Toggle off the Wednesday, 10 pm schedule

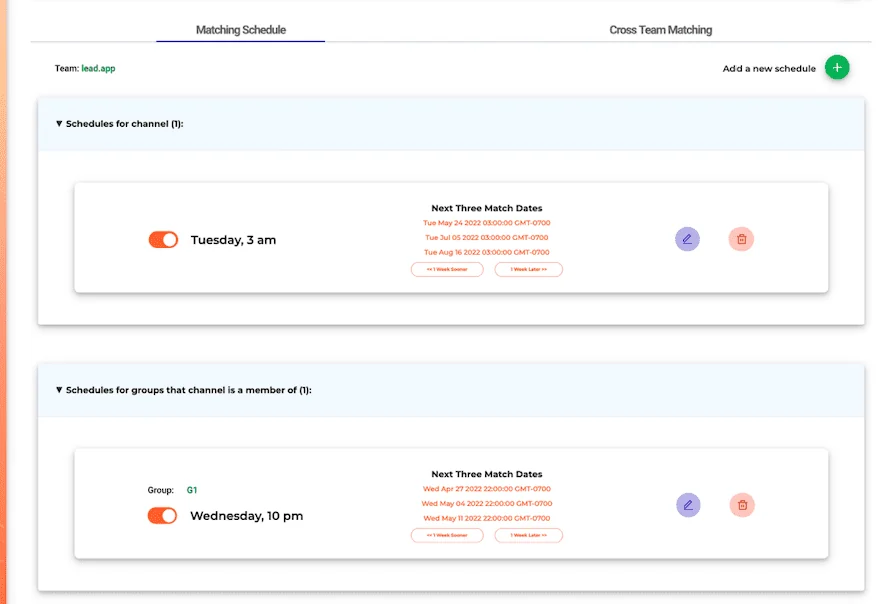coord(162,516)
